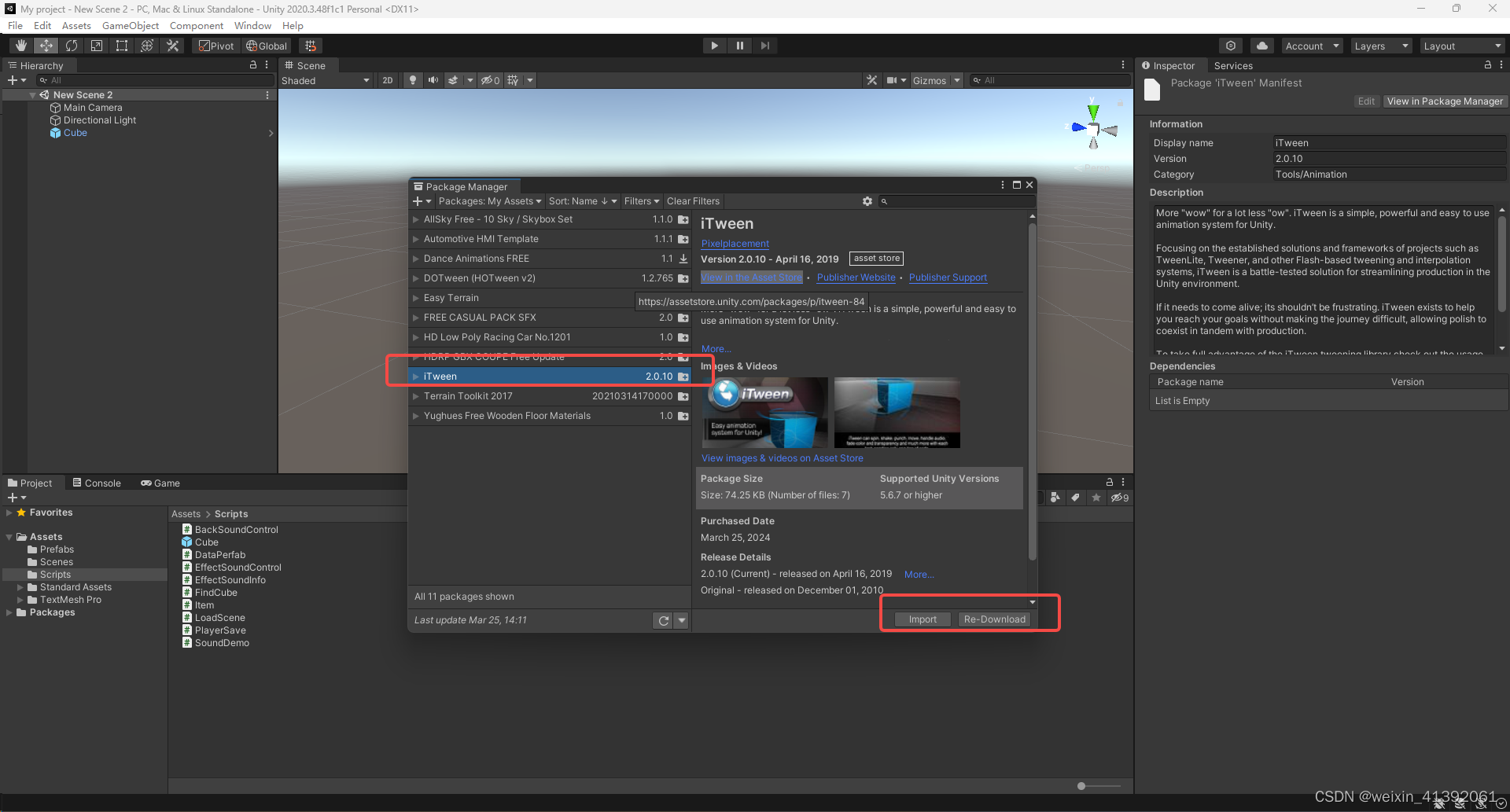Open Publisher Website link
The image size is (1510, 812).
click(x=856, y=277)
